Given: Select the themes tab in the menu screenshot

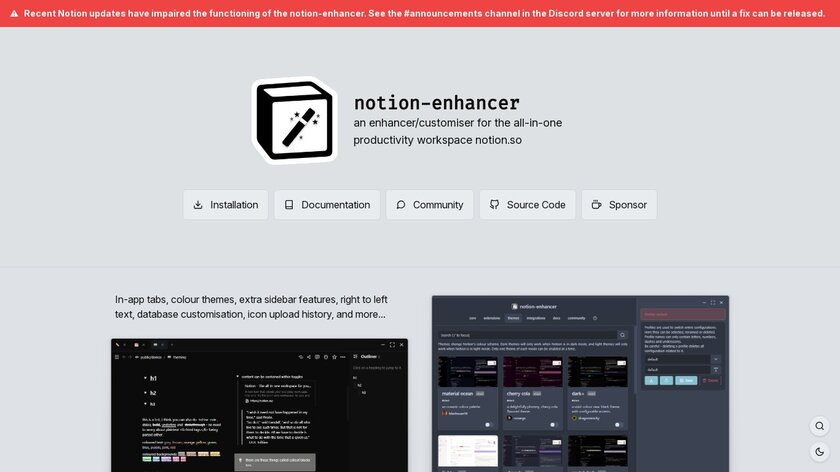Looking at the screenshot, I should coord(513,318).
